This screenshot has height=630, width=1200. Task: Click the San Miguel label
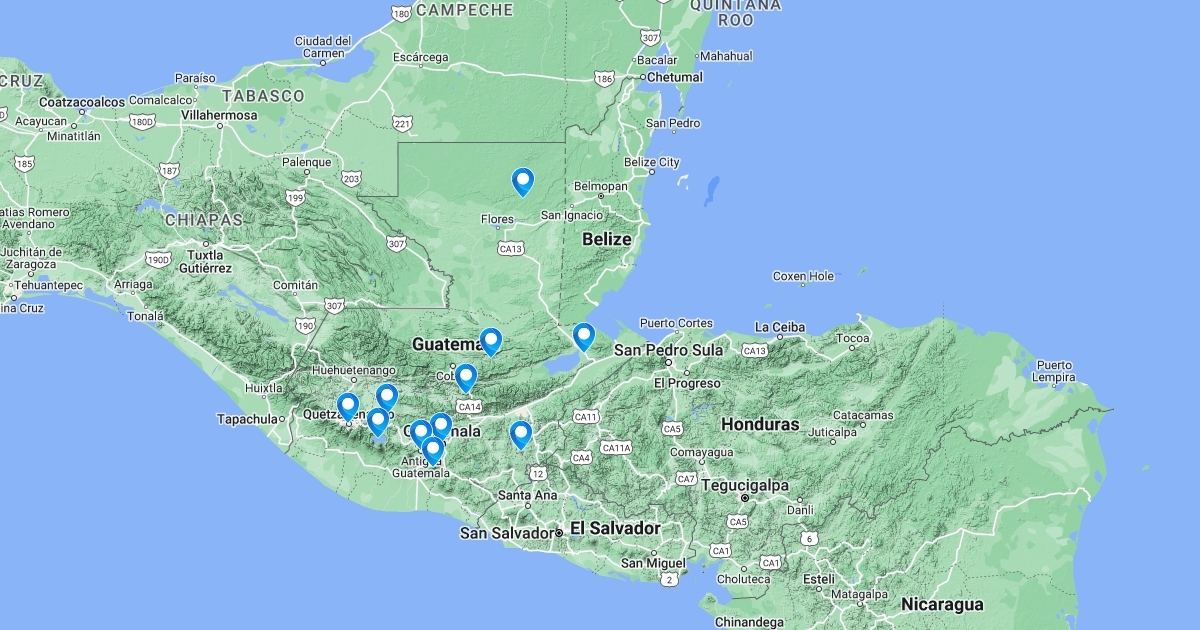click(x=652, y=563)
